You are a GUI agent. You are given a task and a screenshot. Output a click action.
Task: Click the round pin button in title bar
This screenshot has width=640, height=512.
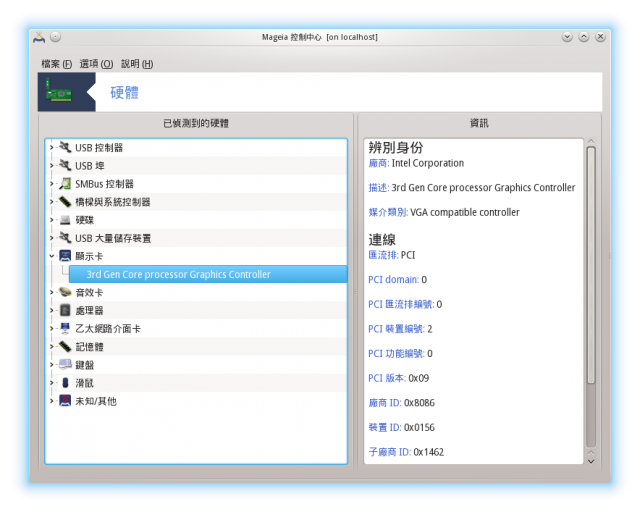pos(56,37)
